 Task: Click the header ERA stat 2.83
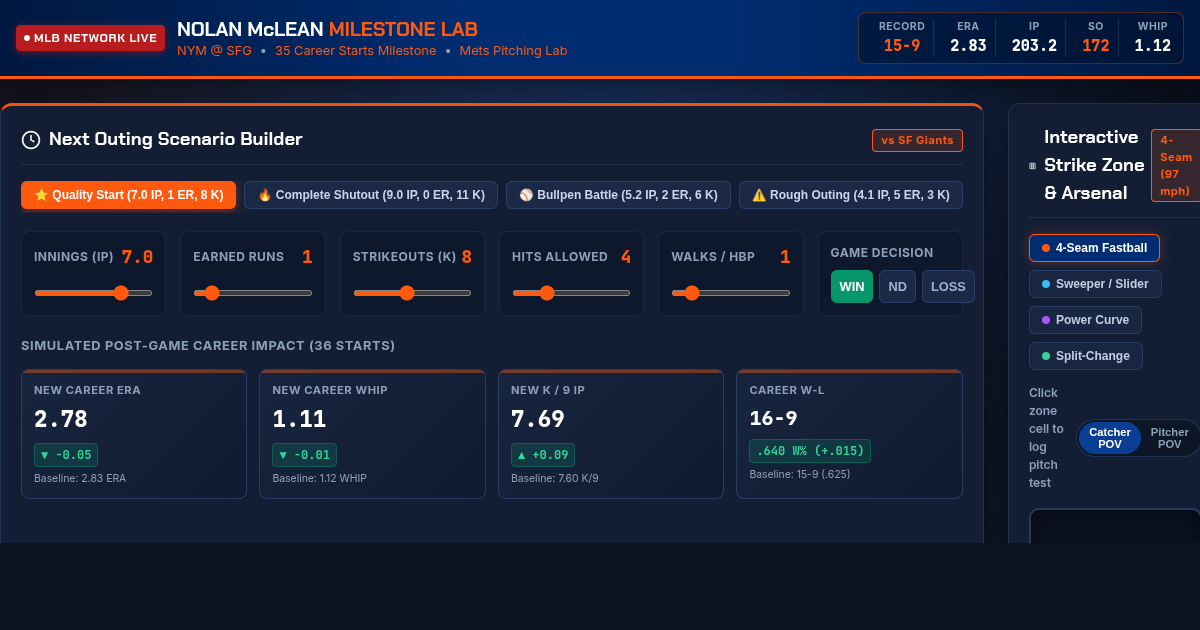tap(968, 46)
